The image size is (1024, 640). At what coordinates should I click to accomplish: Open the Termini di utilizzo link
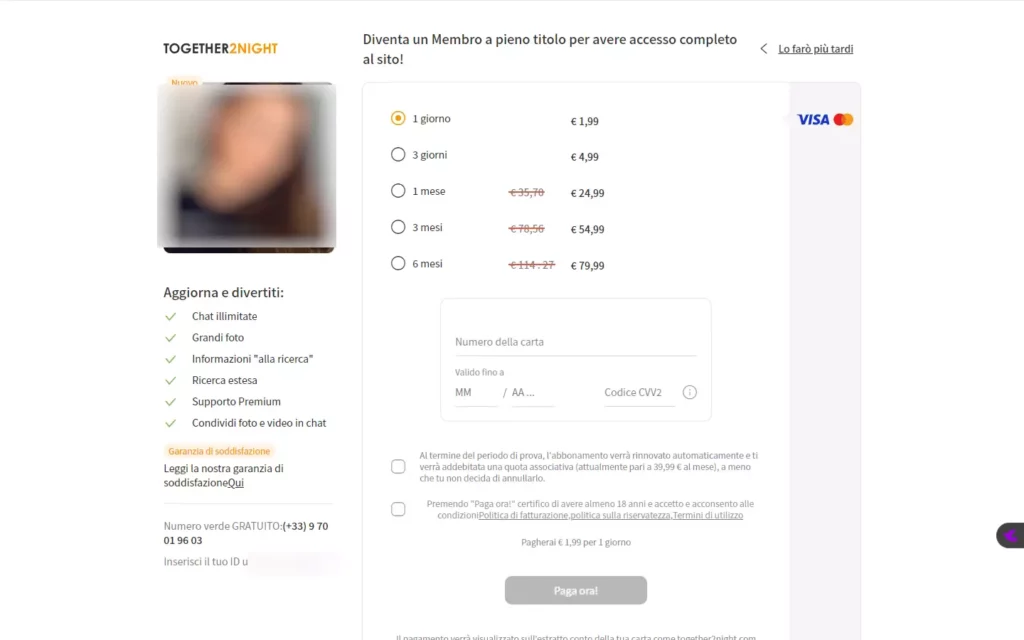pyautogui.click(x=708, y=515)
